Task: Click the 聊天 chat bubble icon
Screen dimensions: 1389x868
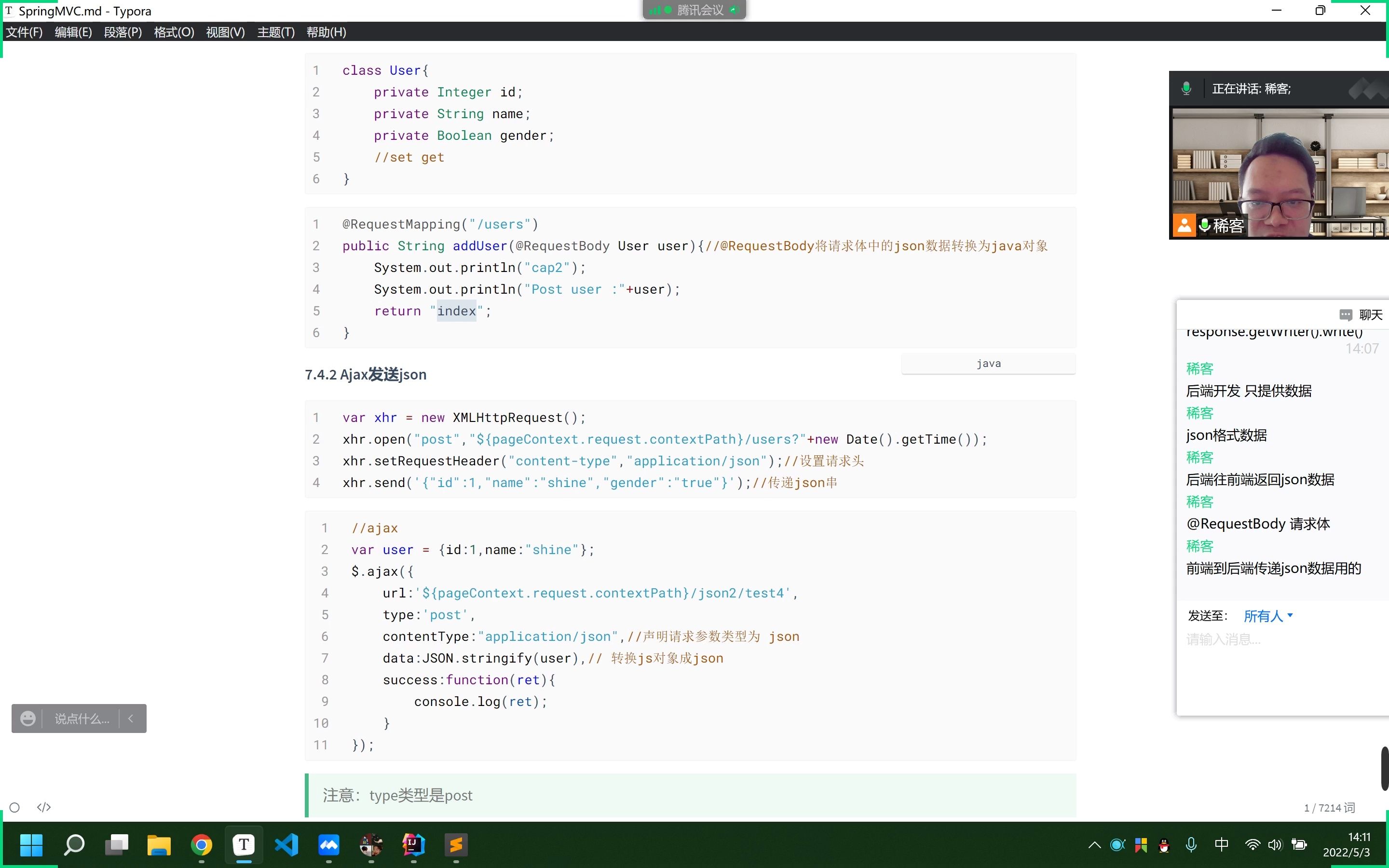Action: [1346, 314]
